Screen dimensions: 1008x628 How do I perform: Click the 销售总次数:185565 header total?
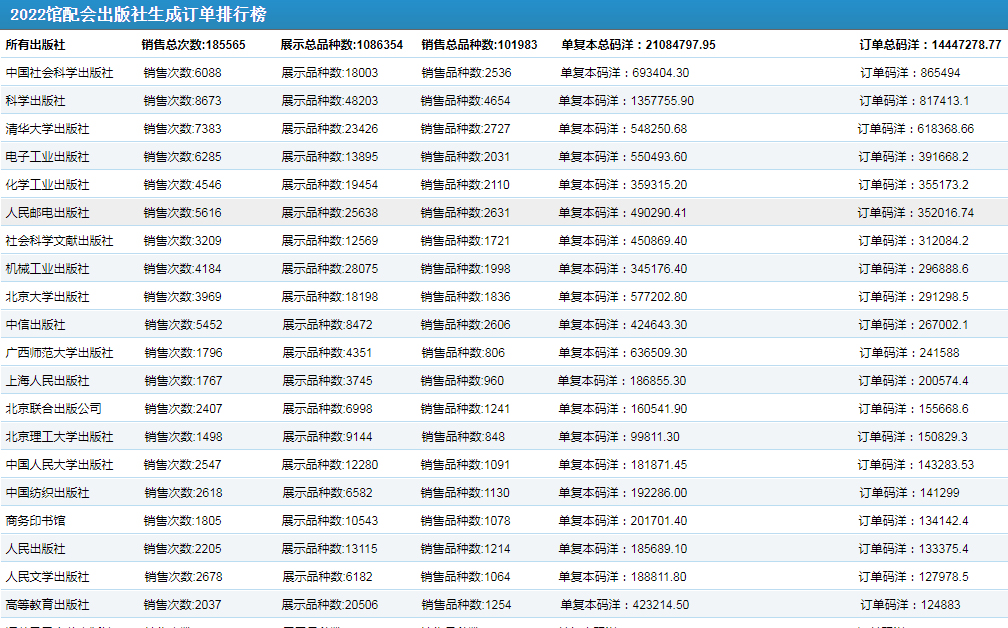(x=193, y=45)
